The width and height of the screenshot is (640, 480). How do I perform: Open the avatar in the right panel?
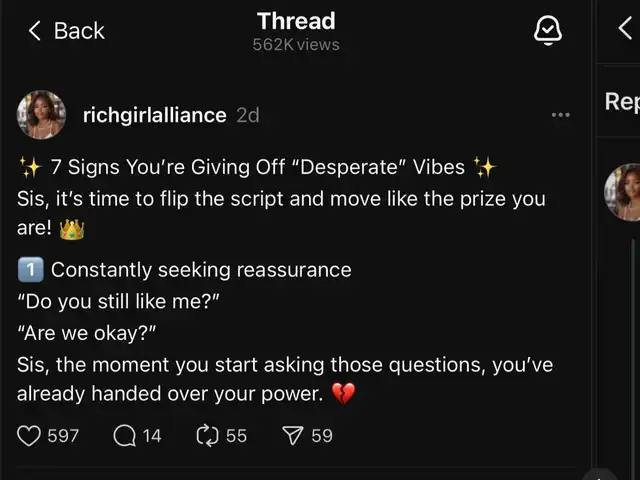click(624, 192)
